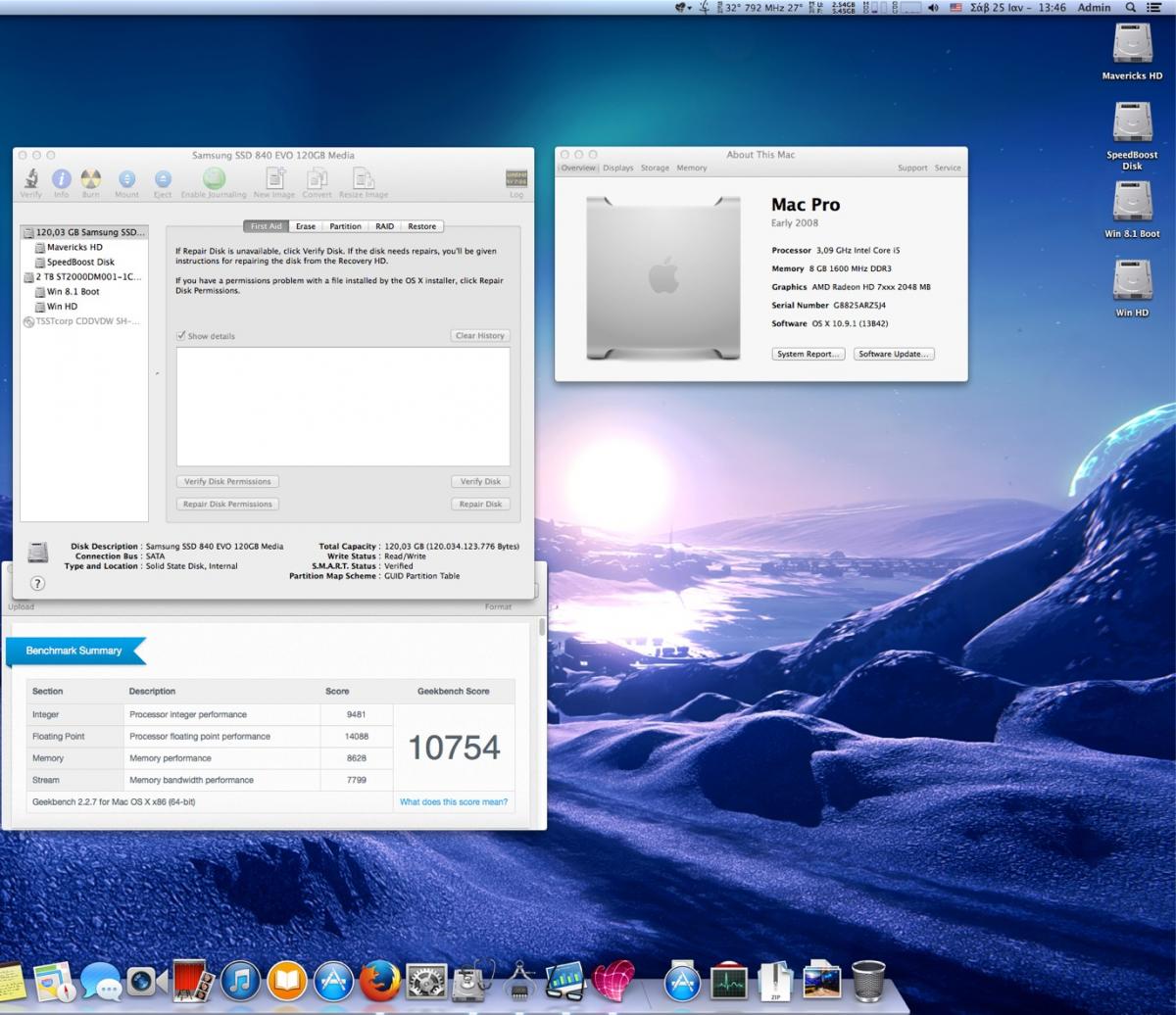Viewport: 1176px width, 1015px height.
Task: Open the Log from Disk Utility toolbar
Action: 516,178
